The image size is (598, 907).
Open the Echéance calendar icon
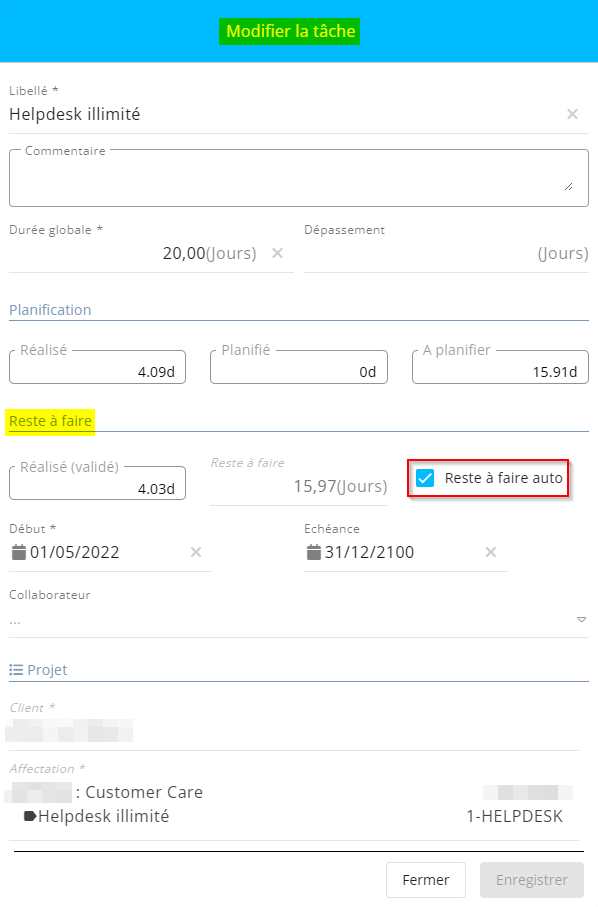pyautogui.click(x=313, y=552)
